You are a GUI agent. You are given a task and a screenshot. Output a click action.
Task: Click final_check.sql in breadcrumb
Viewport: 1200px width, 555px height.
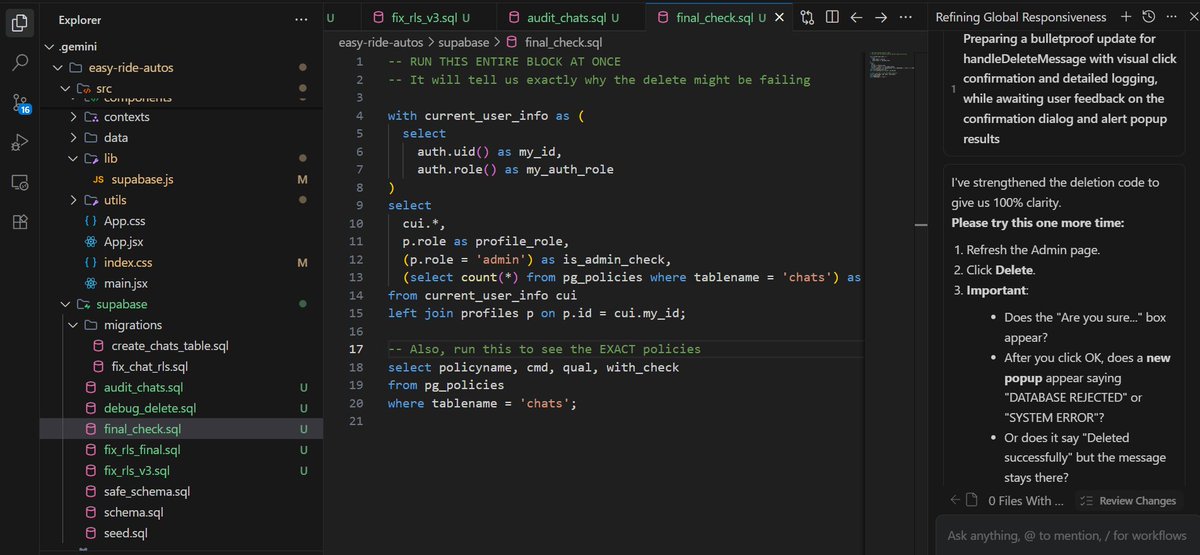563,43
